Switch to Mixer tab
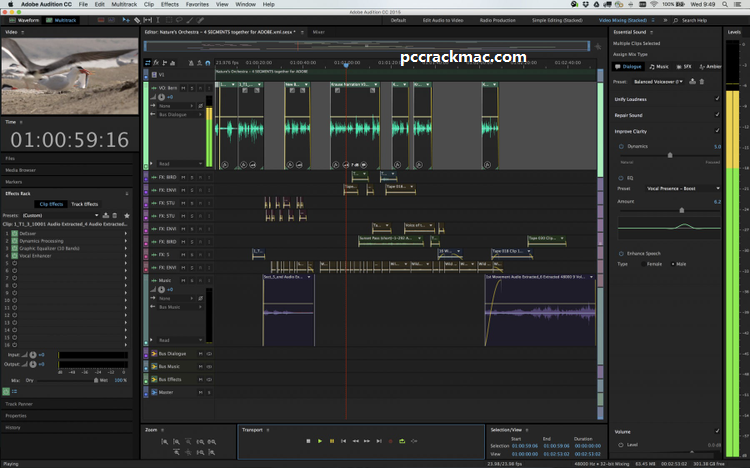The width and height of the screenshot is (750, 468). click(319, 32)
